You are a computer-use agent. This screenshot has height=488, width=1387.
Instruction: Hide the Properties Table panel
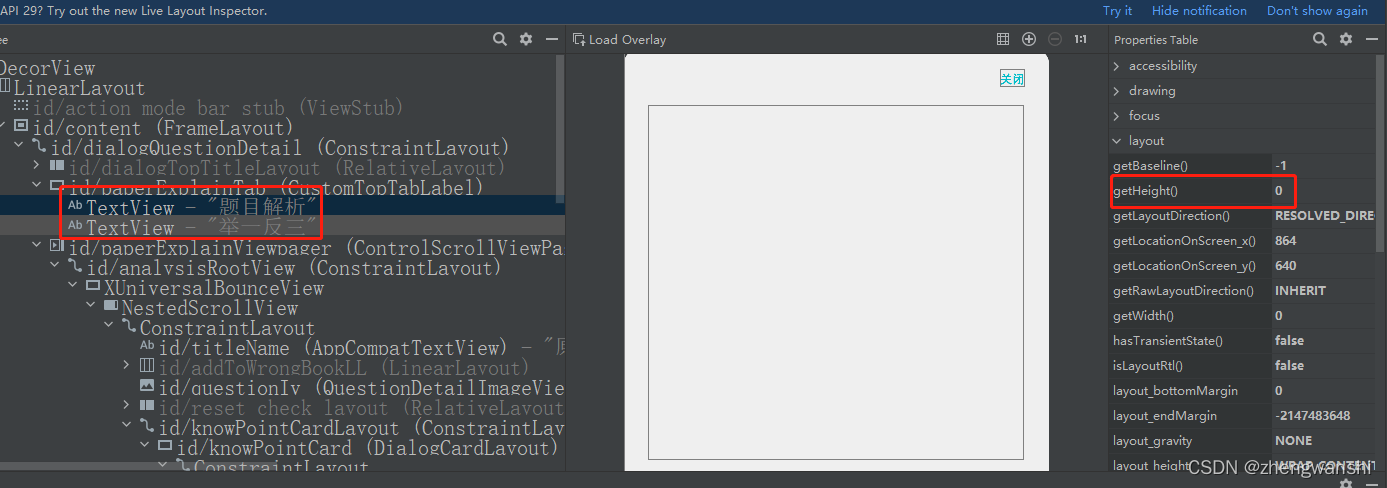pos(1371,39)
